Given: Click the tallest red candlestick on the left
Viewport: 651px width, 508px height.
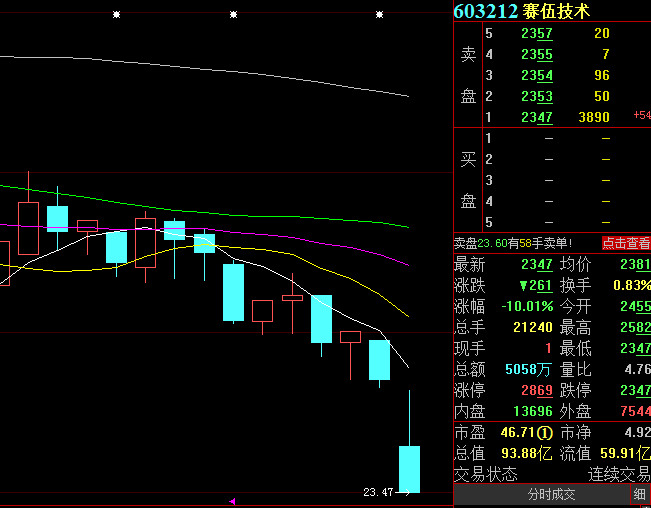Looking at the screenshot, I should point(28,215).
